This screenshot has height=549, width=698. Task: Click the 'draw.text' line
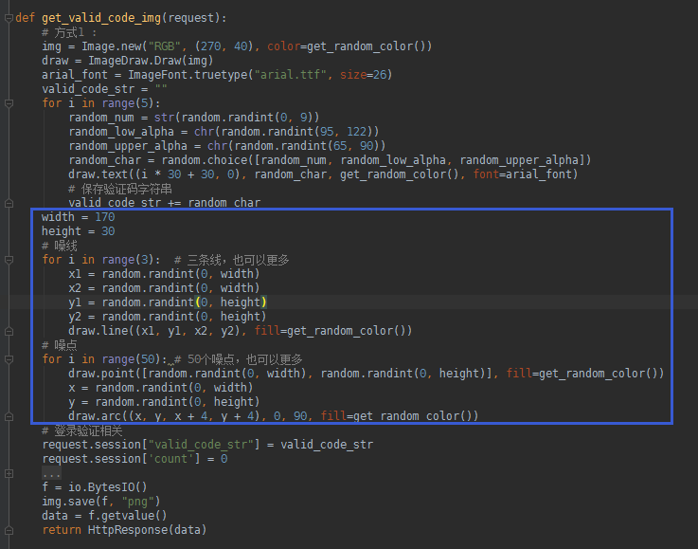323,175
